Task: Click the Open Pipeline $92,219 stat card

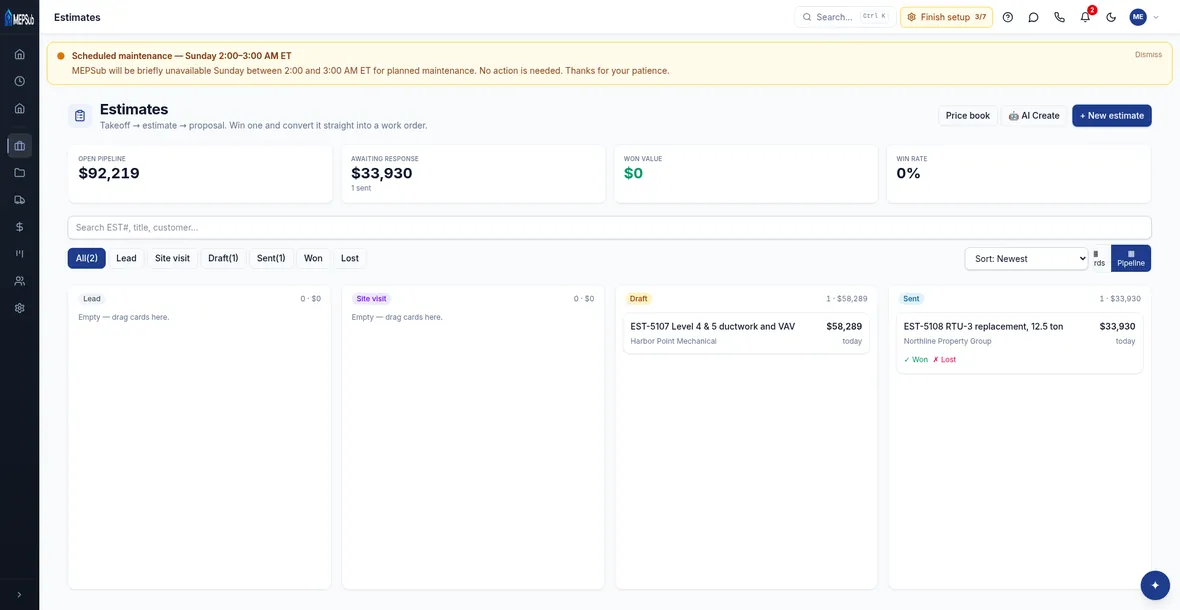Action: click(199, 174)
